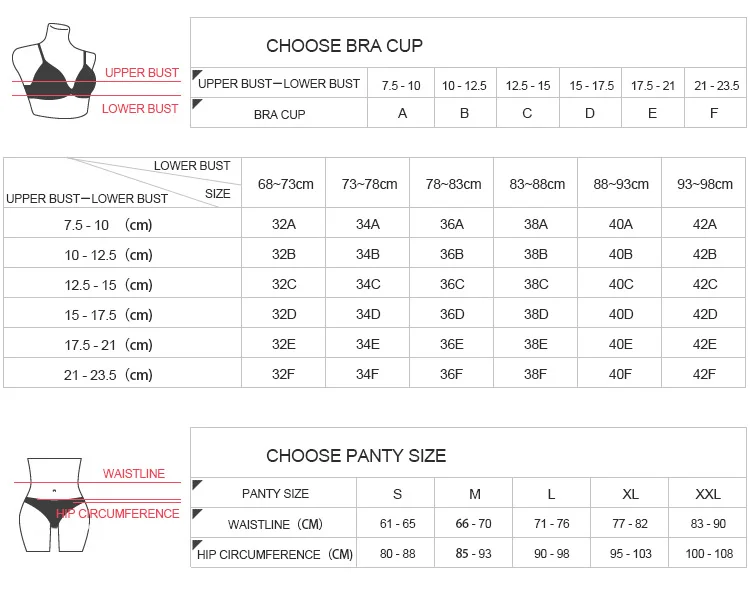Choose bra size 38D cell
750x600 pixels.
pyautogui.click(x=536, y=314)
